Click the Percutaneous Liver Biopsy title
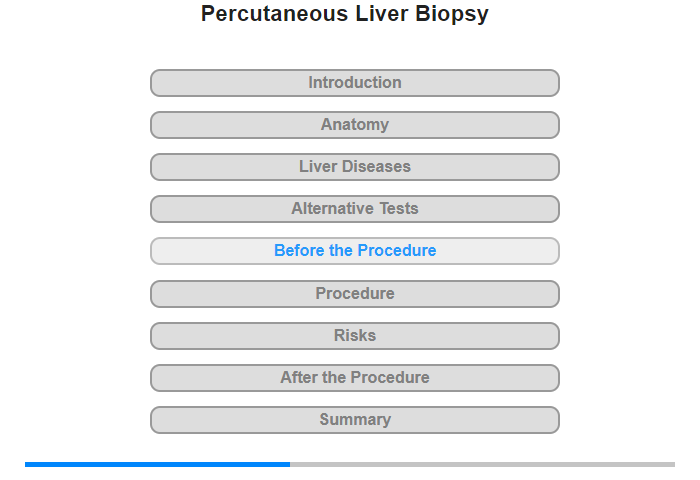 (345, 14)
